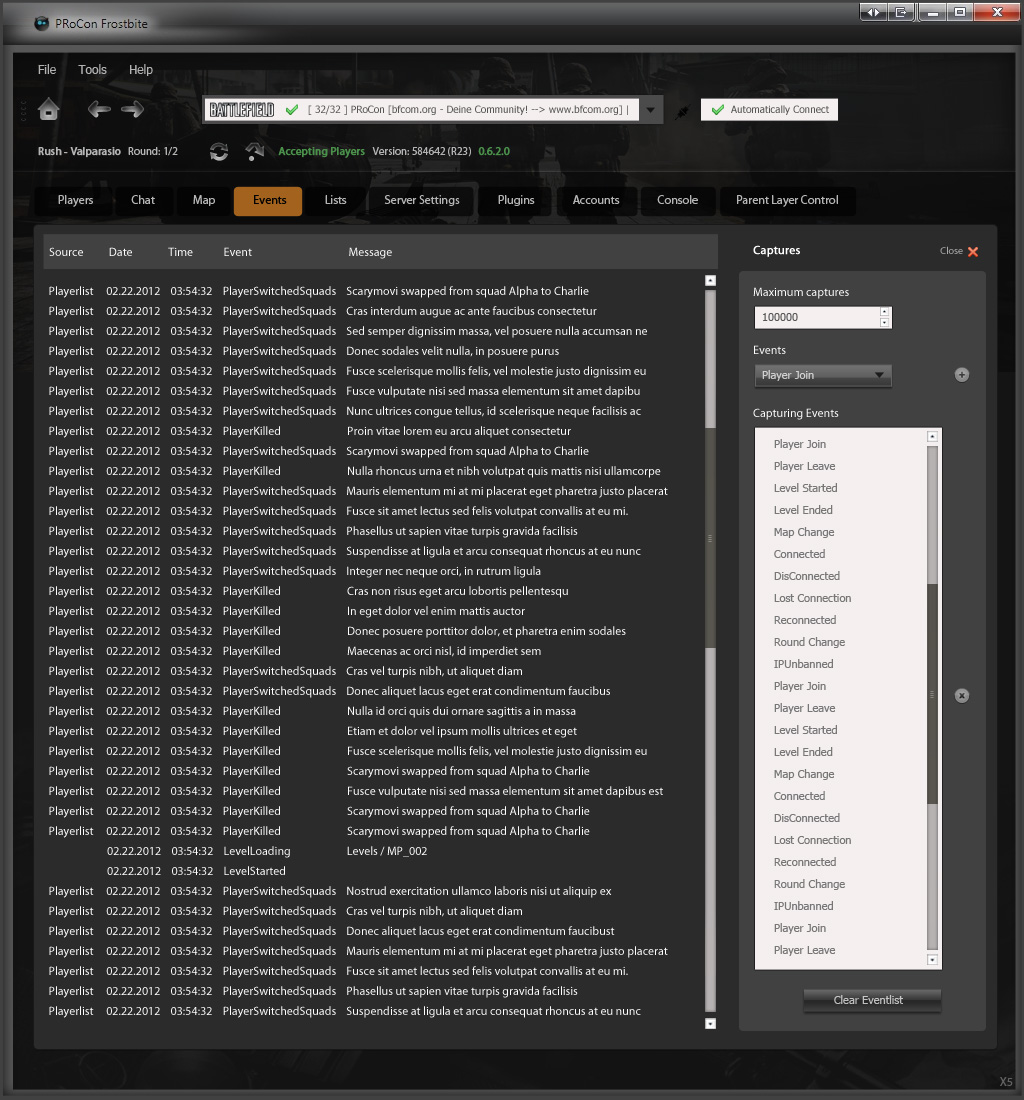Image resolution: width=1024 pixels, height=1100 pixels.
Task: Open the Help menu
Action: pyautogui.click(x=141, y=69)
